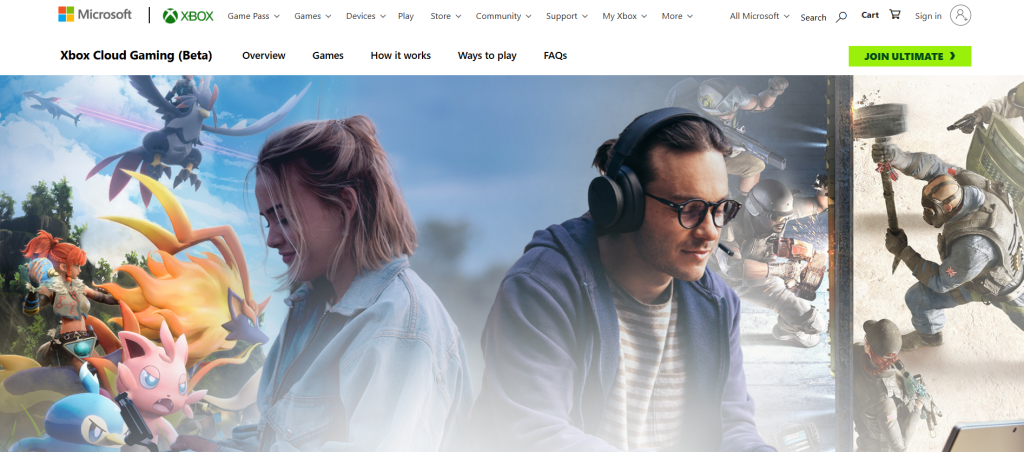The width and height of the screenshot is (1024, 452).
Task: Open the Community dropdown
Action: [x=503, y=16]
